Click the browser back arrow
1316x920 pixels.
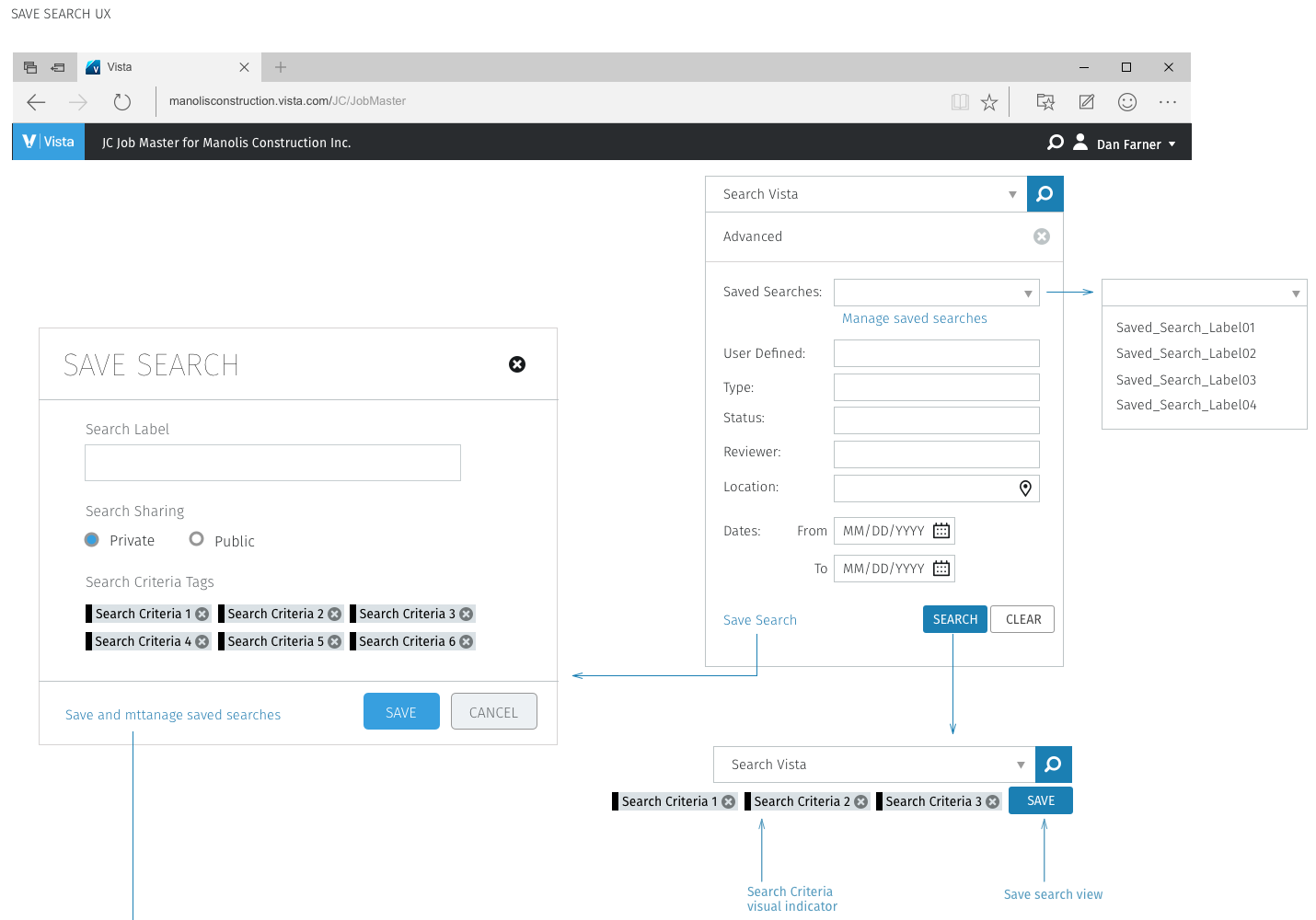(36, 102)
